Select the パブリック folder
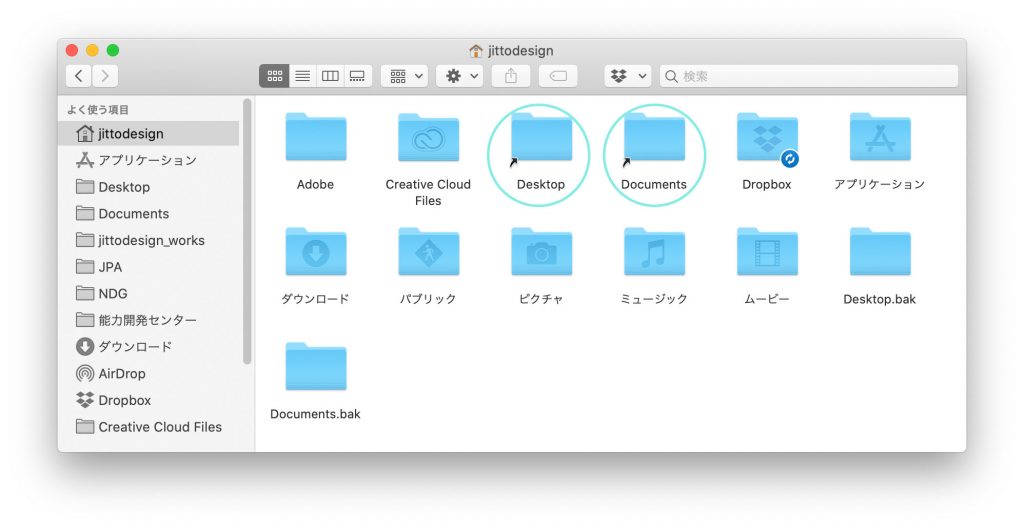The height and width of the screenshot is (528, 1024). point(428,252)
